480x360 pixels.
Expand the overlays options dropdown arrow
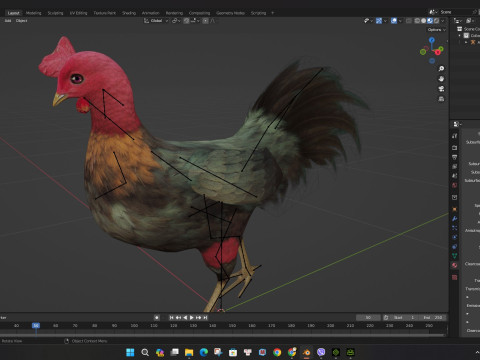(400, 21)
